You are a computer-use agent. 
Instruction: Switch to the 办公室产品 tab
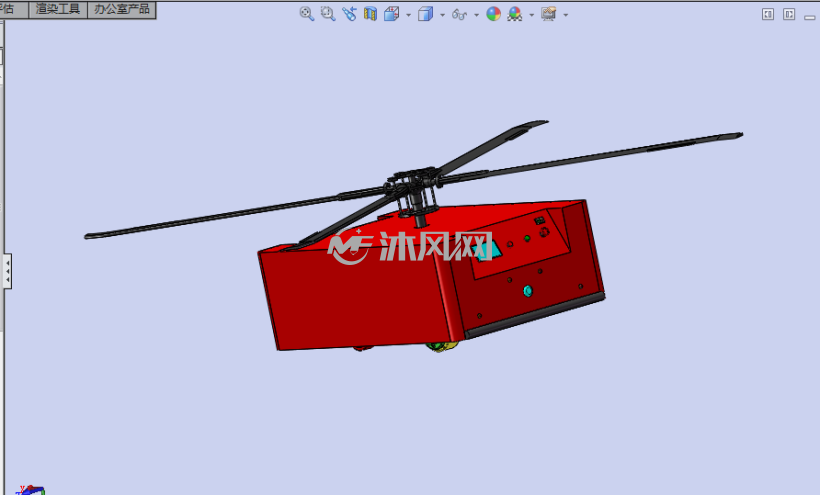(122, 9)
